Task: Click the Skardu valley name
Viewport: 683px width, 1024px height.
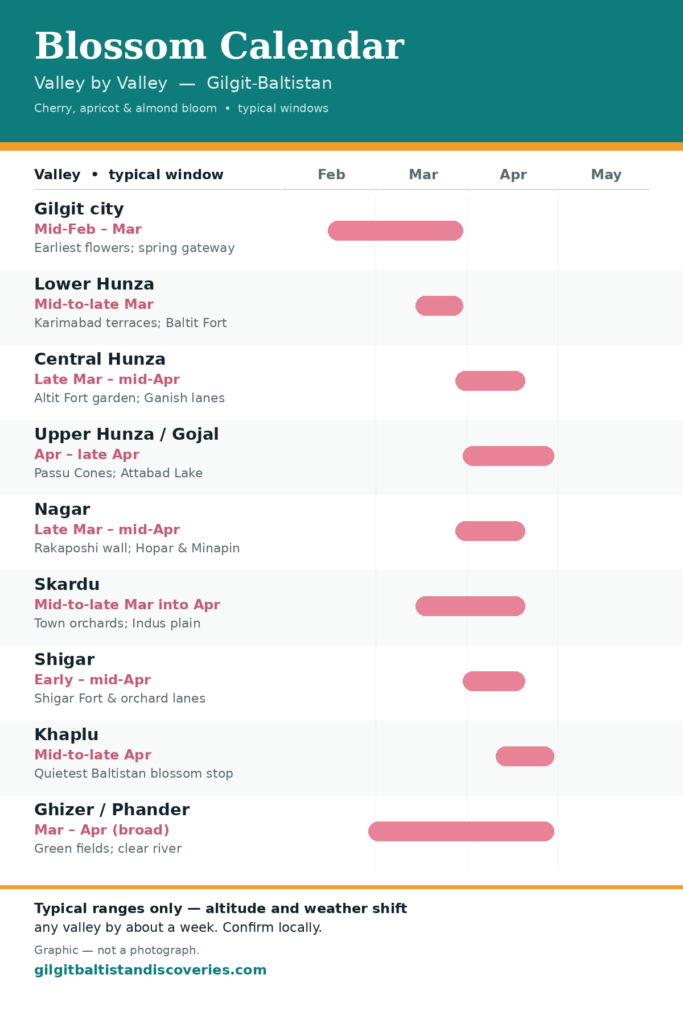Action: point(67,584)
